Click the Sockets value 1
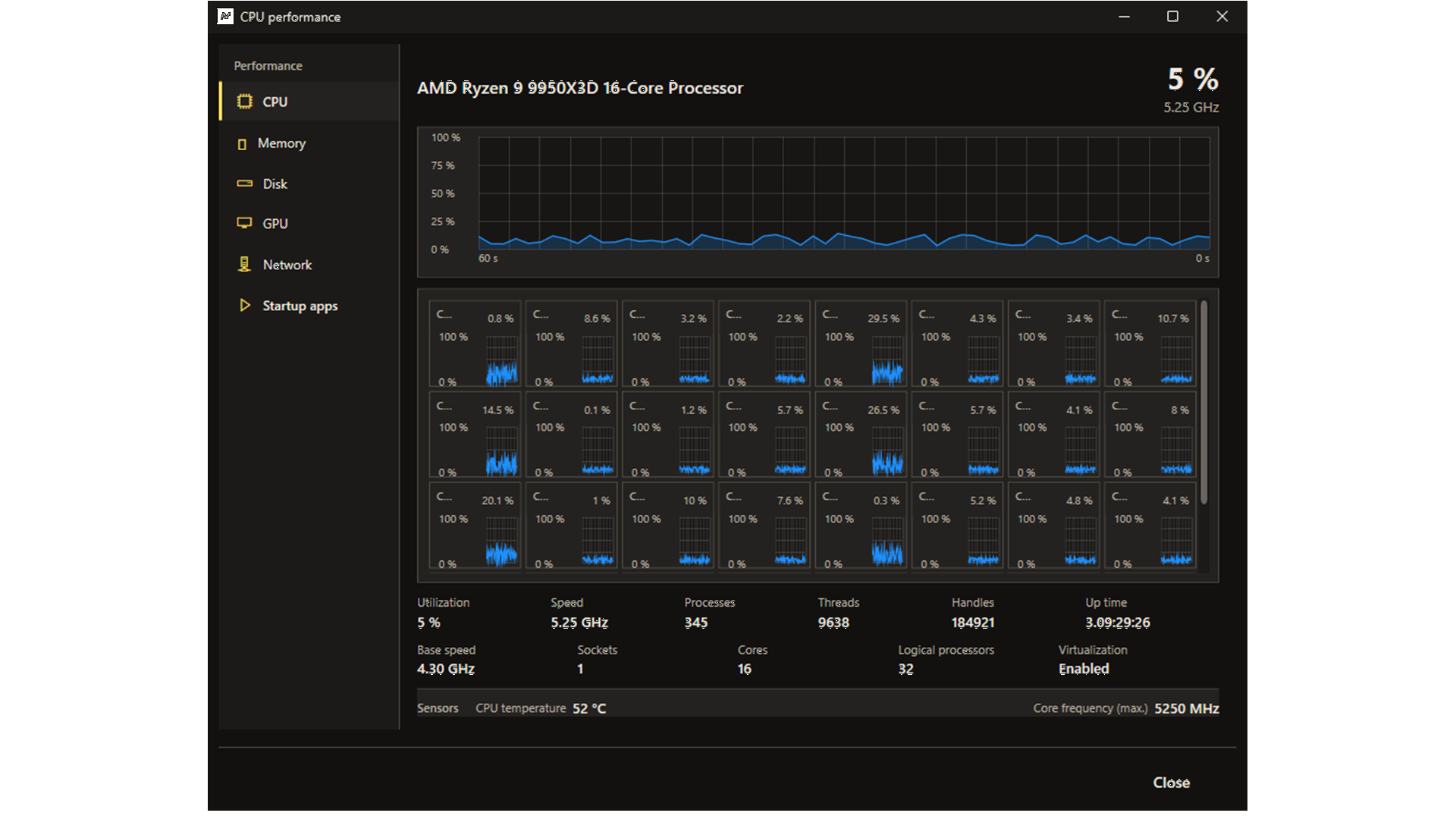The height and width of the screenshot is (819, 1456). [580, 669]
